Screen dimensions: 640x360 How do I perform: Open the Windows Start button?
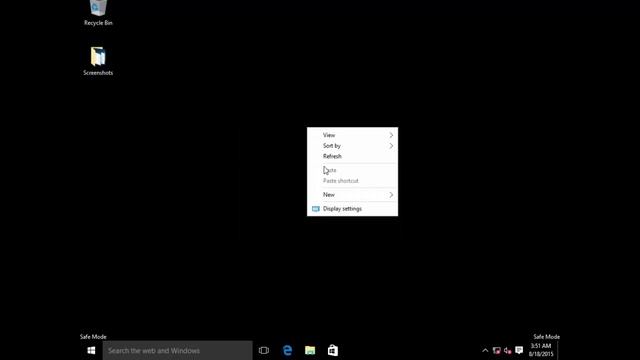[91, 350]
